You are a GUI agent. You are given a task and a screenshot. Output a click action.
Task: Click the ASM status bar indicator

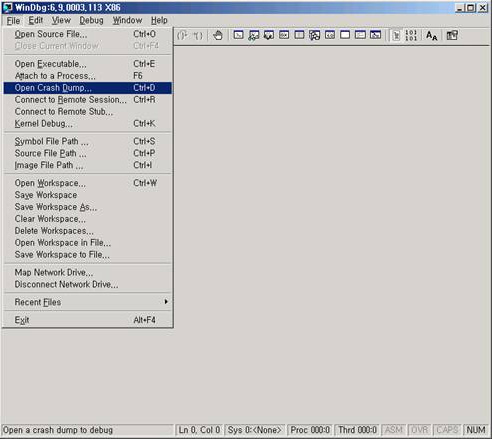point(394,430)
